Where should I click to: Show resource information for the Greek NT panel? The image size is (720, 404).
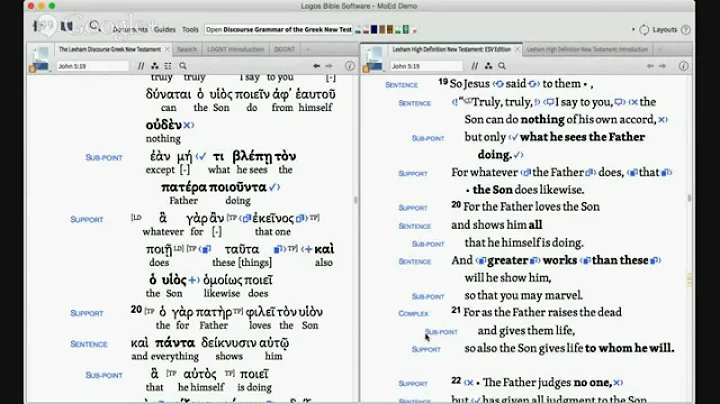click(350, 66)
